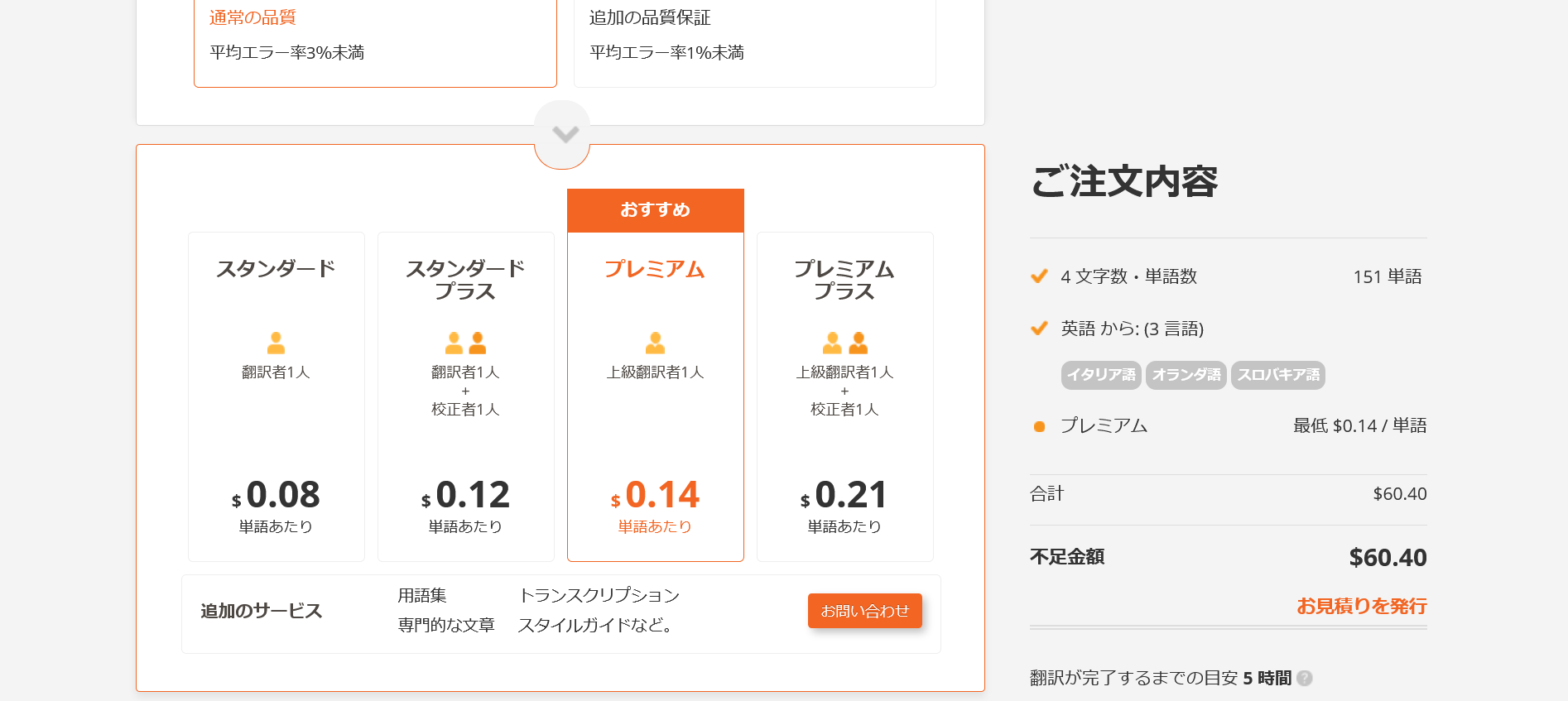
Task: Click the $0.21 price
Action: (x=845, y=495)
